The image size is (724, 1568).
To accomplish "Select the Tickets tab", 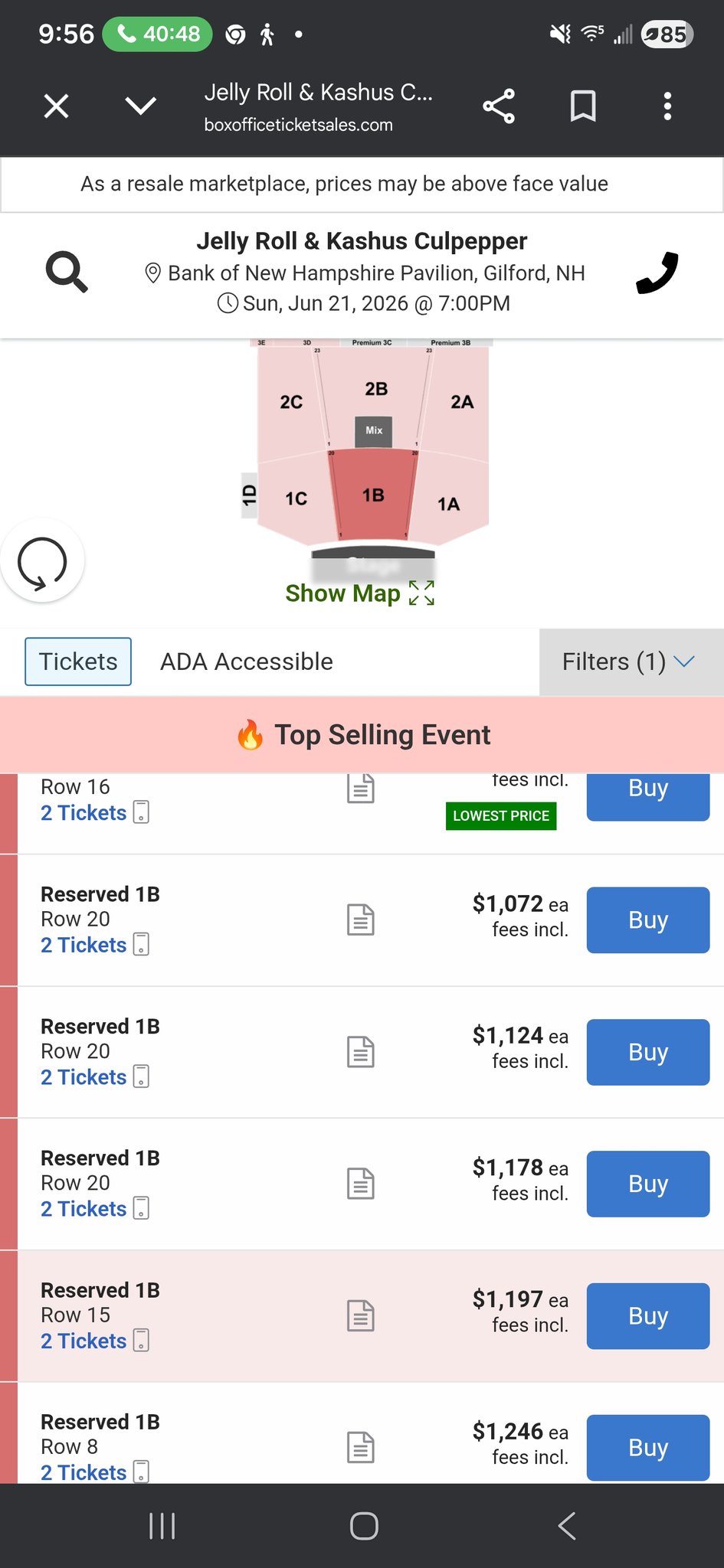I will click(78, 661).
